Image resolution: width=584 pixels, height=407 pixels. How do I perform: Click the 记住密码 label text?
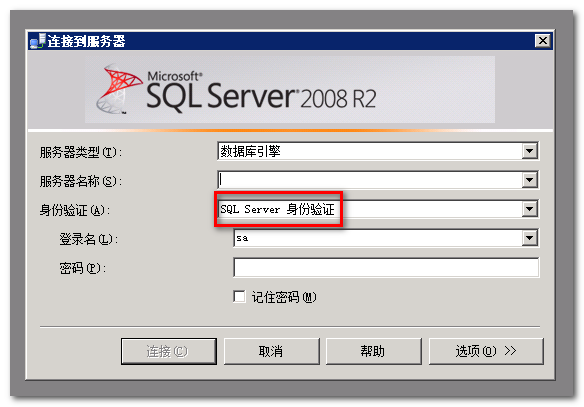coord(284,297)
